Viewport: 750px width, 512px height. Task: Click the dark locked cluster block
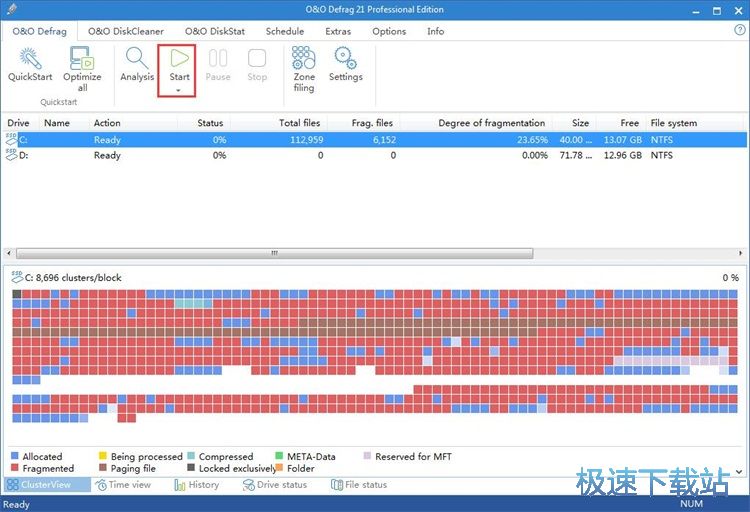(17, 294)
